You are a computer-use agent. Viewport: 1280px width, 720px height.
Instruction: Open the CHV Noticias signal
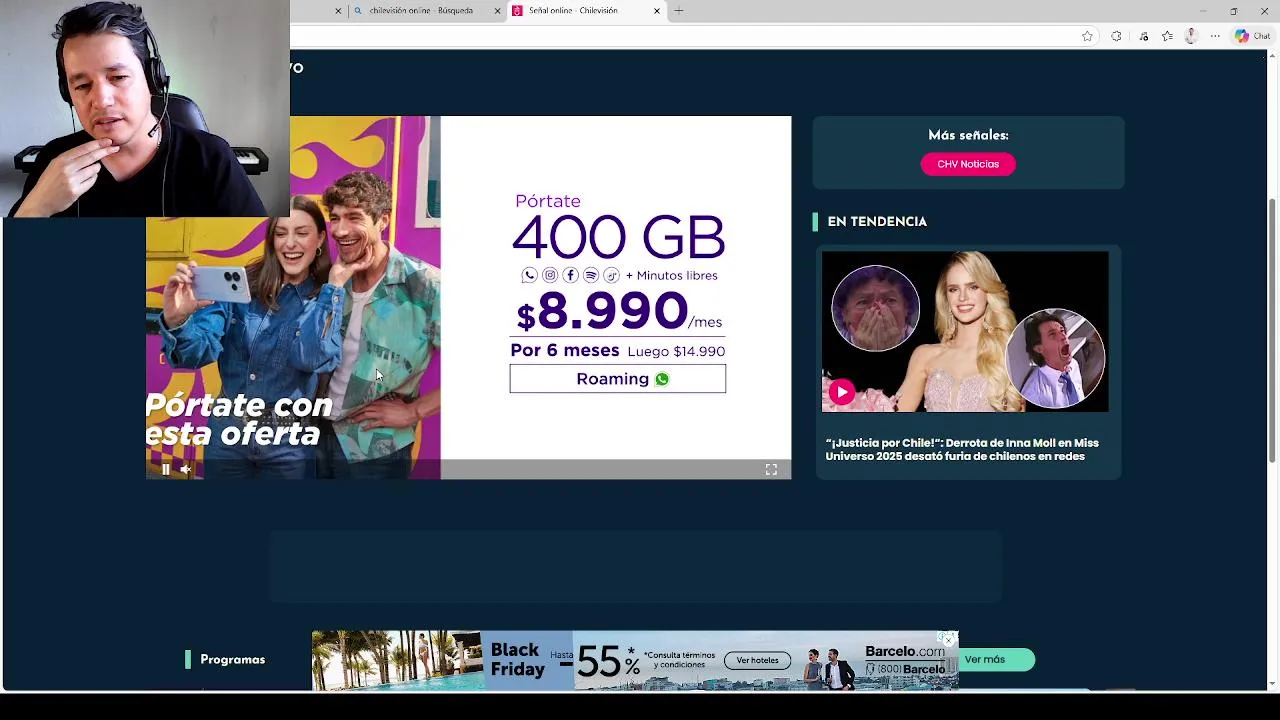tap(968, 164)
